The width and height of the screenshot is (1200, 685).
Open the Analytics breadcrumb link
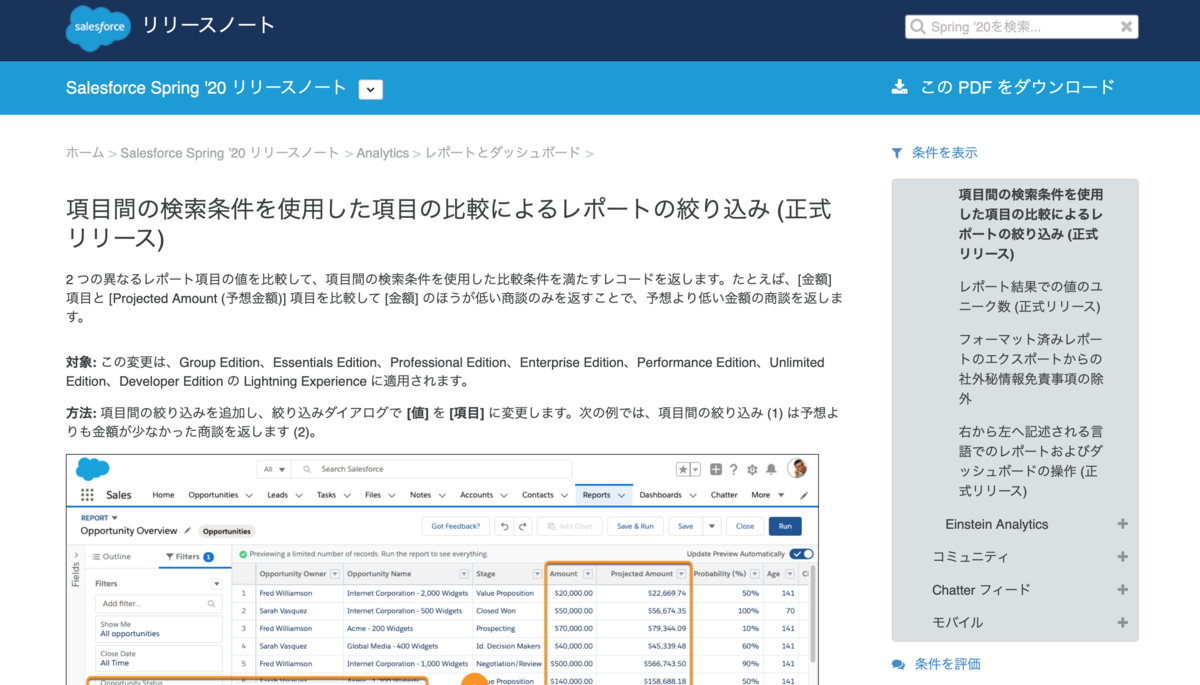pyautogui.click(x=383, y=153)
